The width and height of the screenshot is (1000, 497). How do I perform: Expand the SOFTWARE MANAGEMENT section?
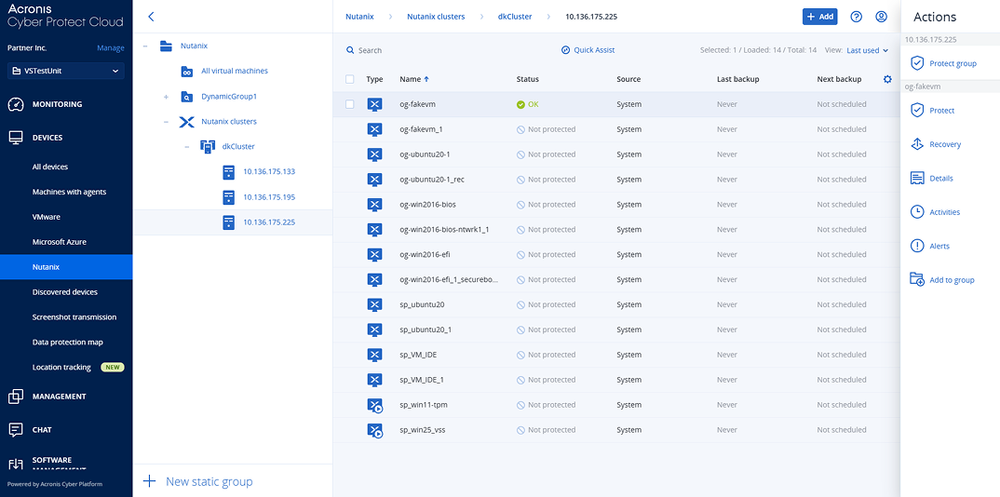(x=52, y=463)
